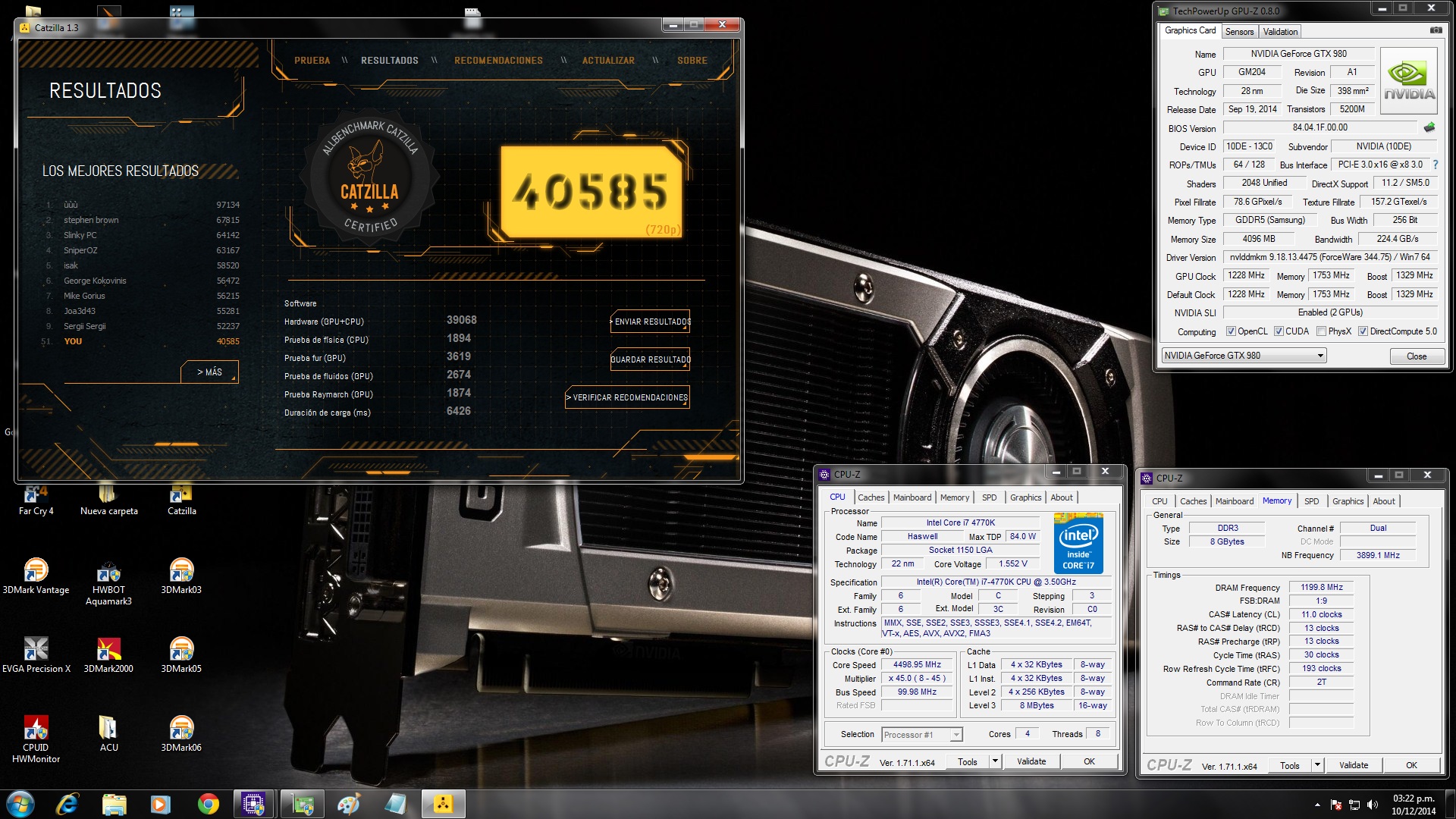Click GUARDAR RESULTADO button in Catzilla

pos(651,359)
